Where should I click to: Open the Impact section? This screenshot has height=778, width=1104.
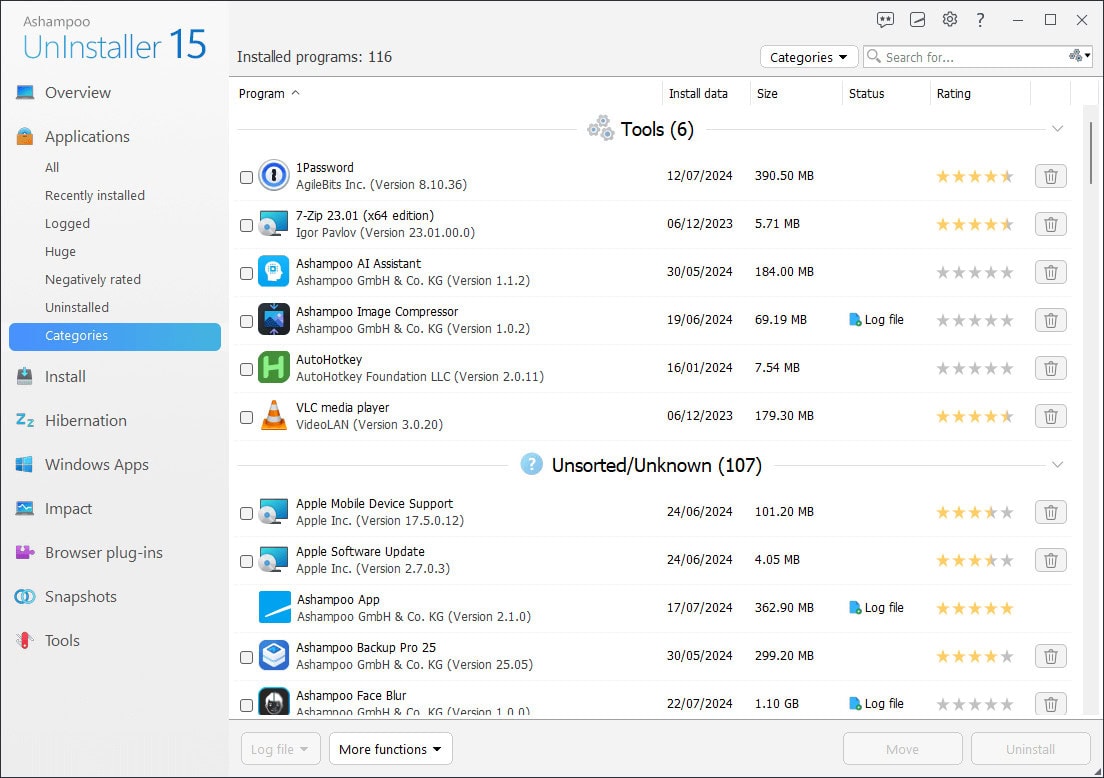click(x=68, y=508)
